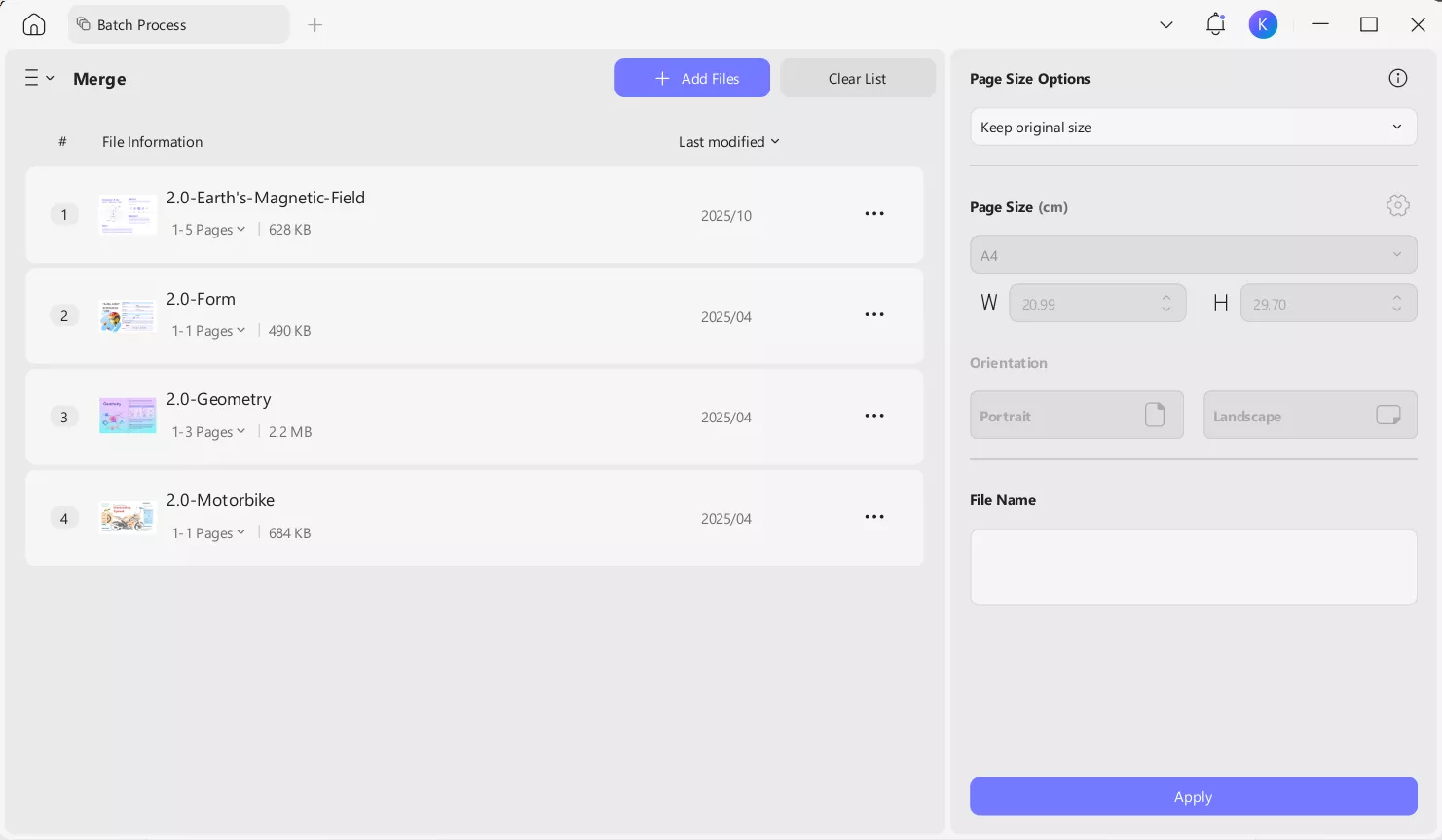Open the Last modified sort dropdown
The height and width of the screenshot is (840, 1442).
[x=728, y=142]
